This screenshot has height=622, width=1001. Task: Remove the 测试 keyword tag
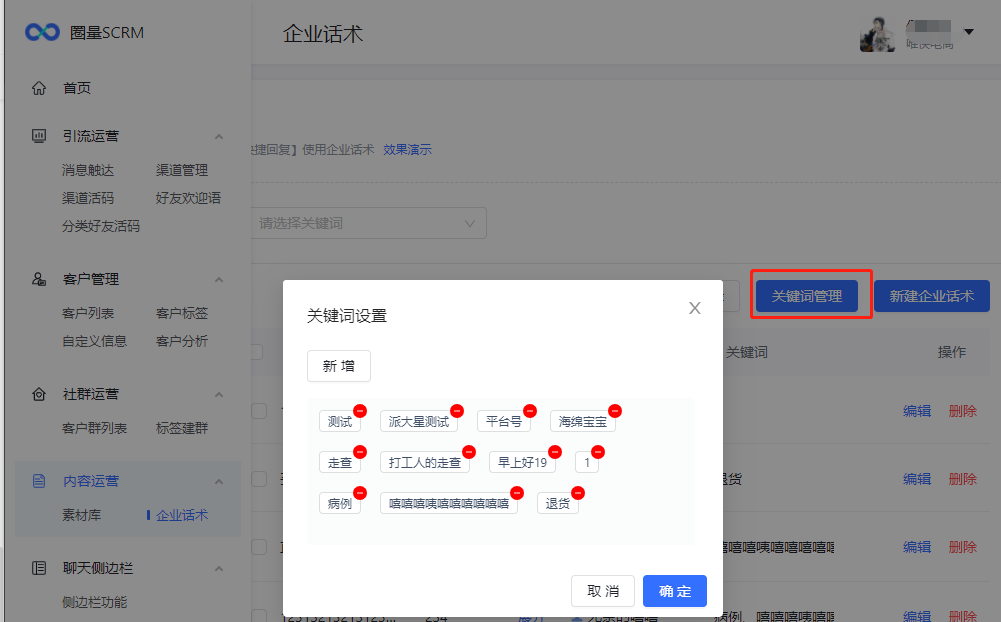coord(360,411)
